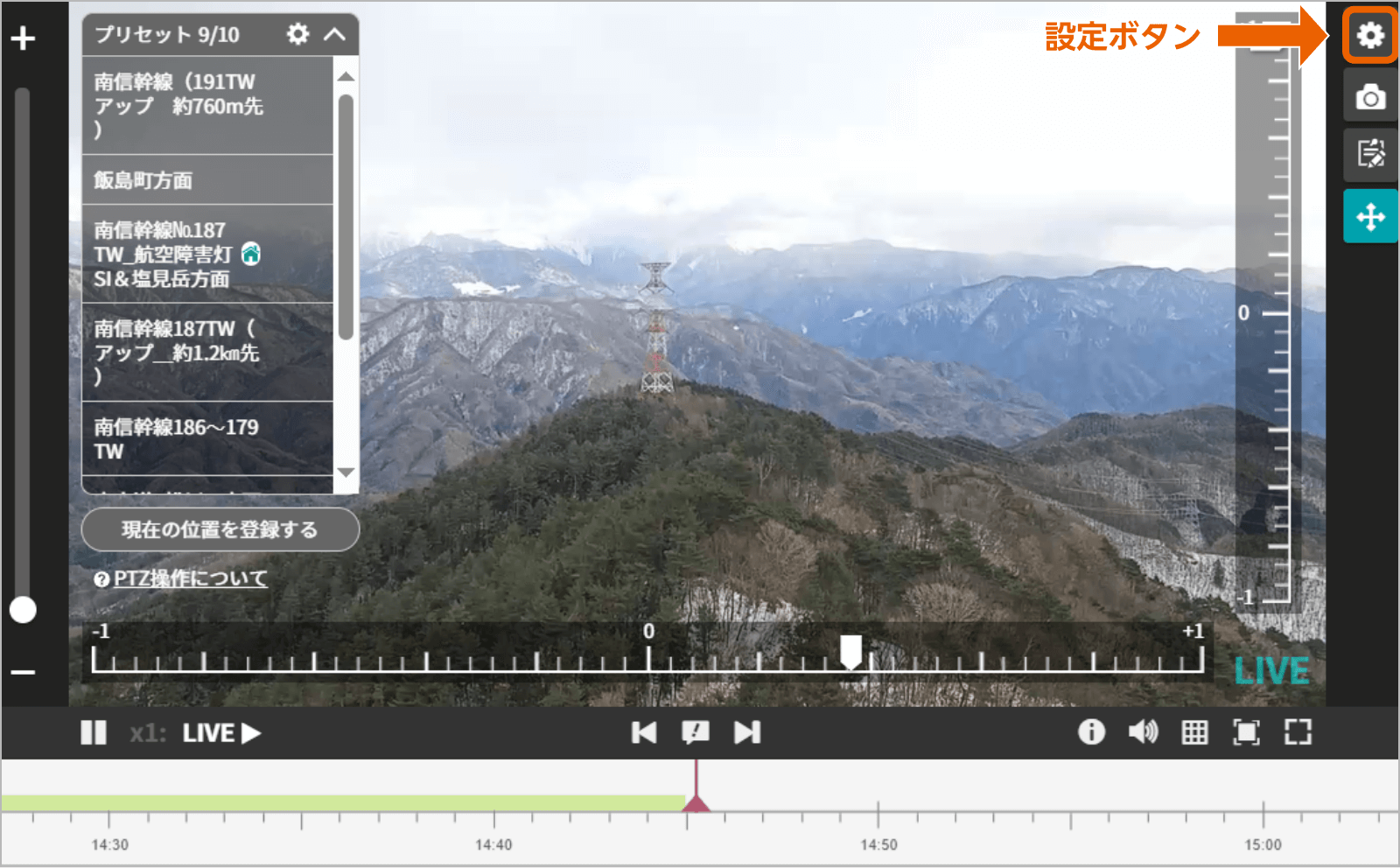The image size is (1400, 868).
Task: Take a snapshot with camera icon
Action: pyautogui.click(x=1370, y=96)
